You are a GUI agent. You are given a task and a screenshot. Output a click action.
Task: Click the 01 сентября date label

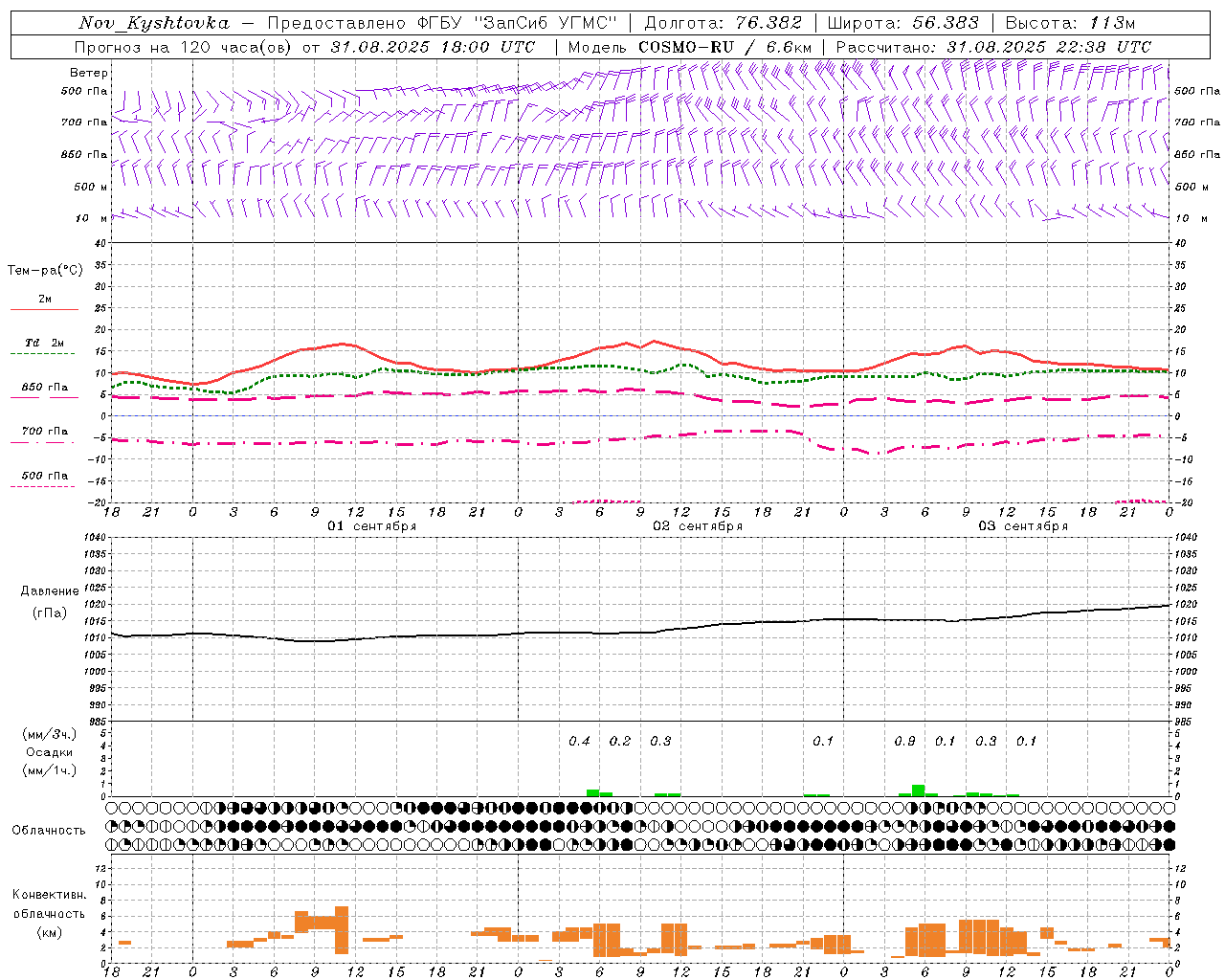click(371, 526)
